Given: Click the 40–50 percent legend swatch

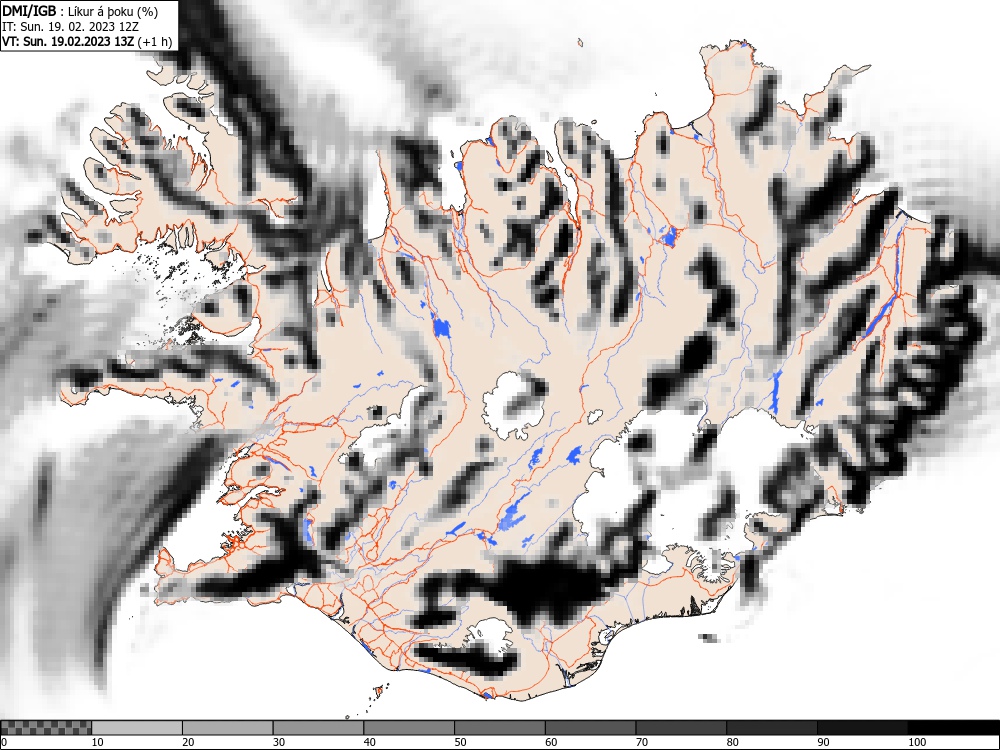Looking at the screenshot, I should [409, 728].
